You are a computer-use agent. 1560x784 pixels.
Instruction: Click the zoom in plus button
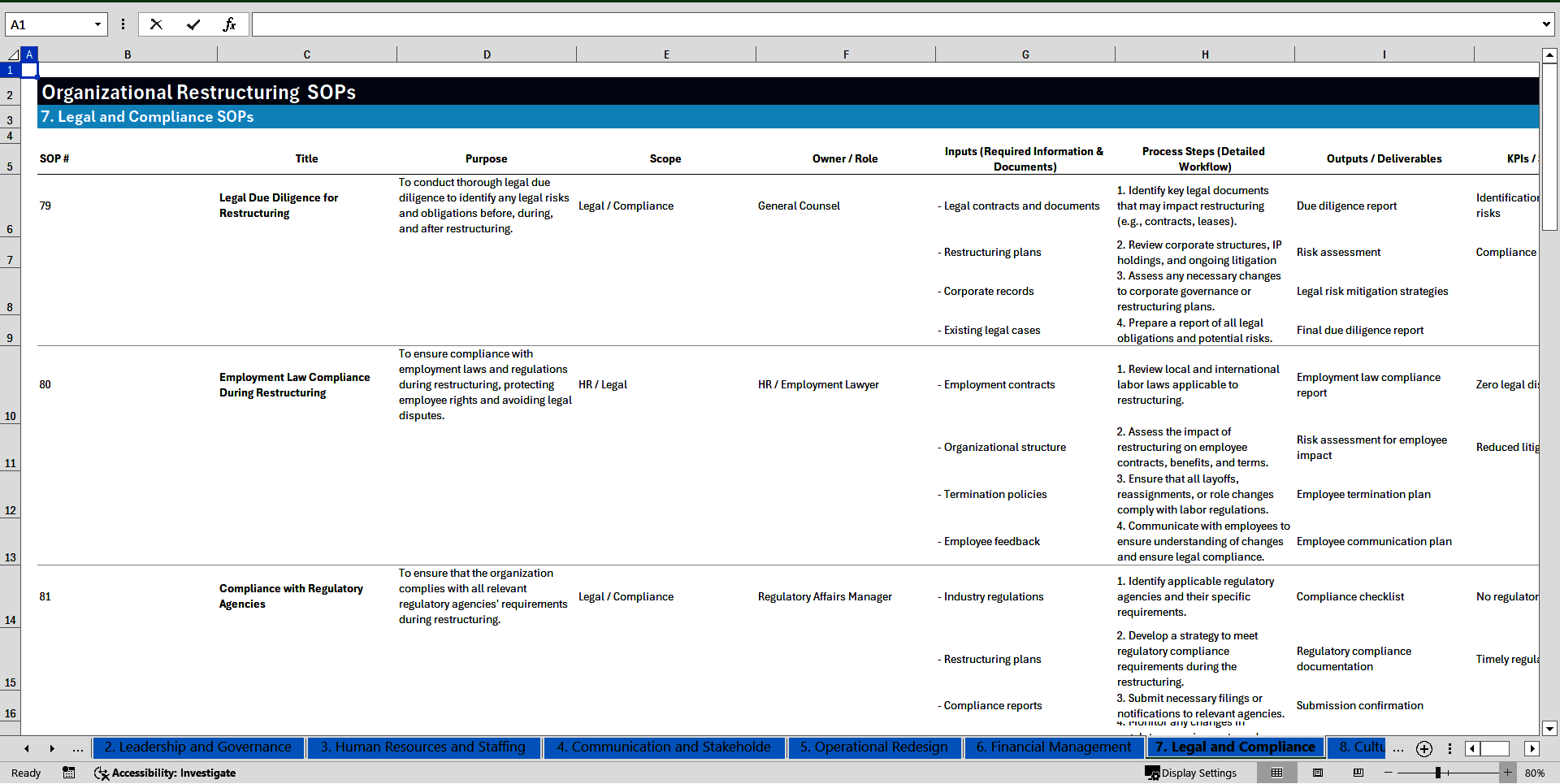pos(1508,773)
